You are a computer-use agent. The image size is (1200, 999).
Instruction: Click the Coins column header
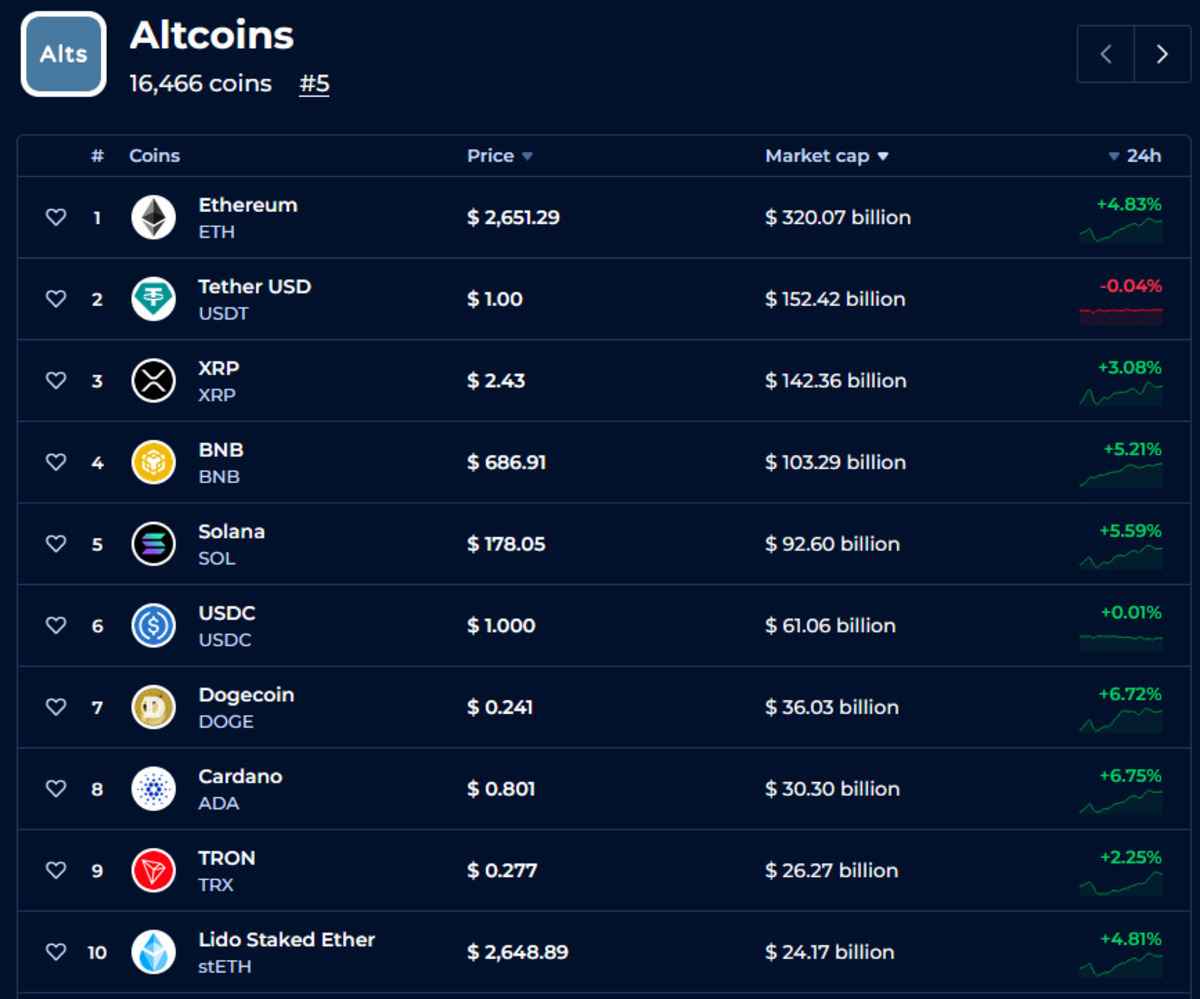click(x=153, y=156)
